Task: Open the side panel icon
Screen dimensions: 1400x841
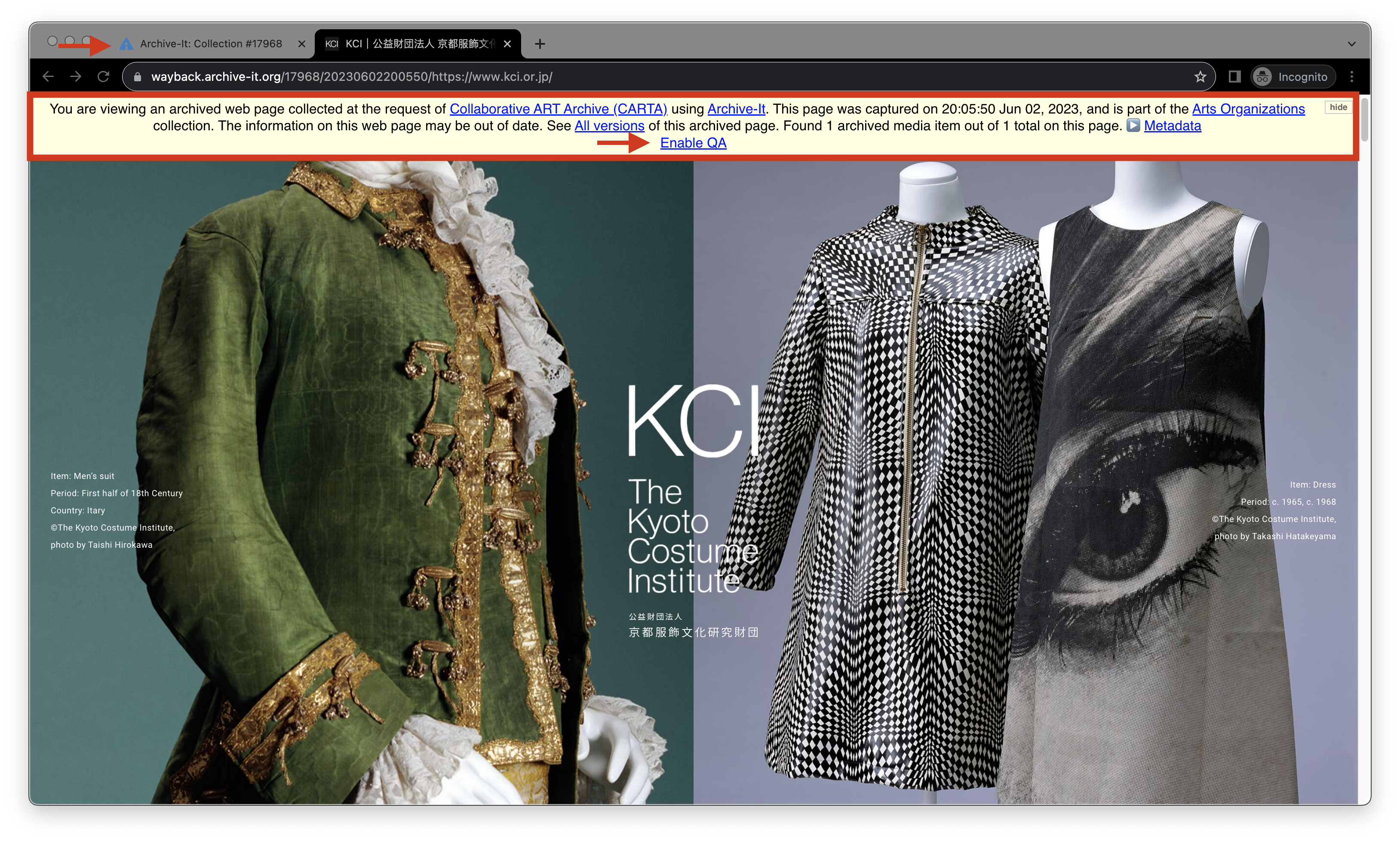Action: tap(1234, 77)
